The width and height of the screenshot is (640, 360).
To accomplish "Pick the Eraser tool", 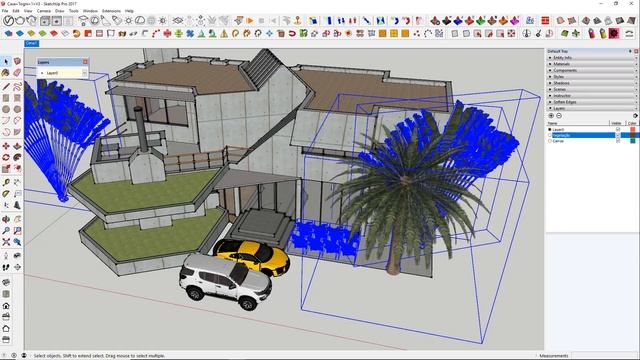I will (x=17, y=73).
